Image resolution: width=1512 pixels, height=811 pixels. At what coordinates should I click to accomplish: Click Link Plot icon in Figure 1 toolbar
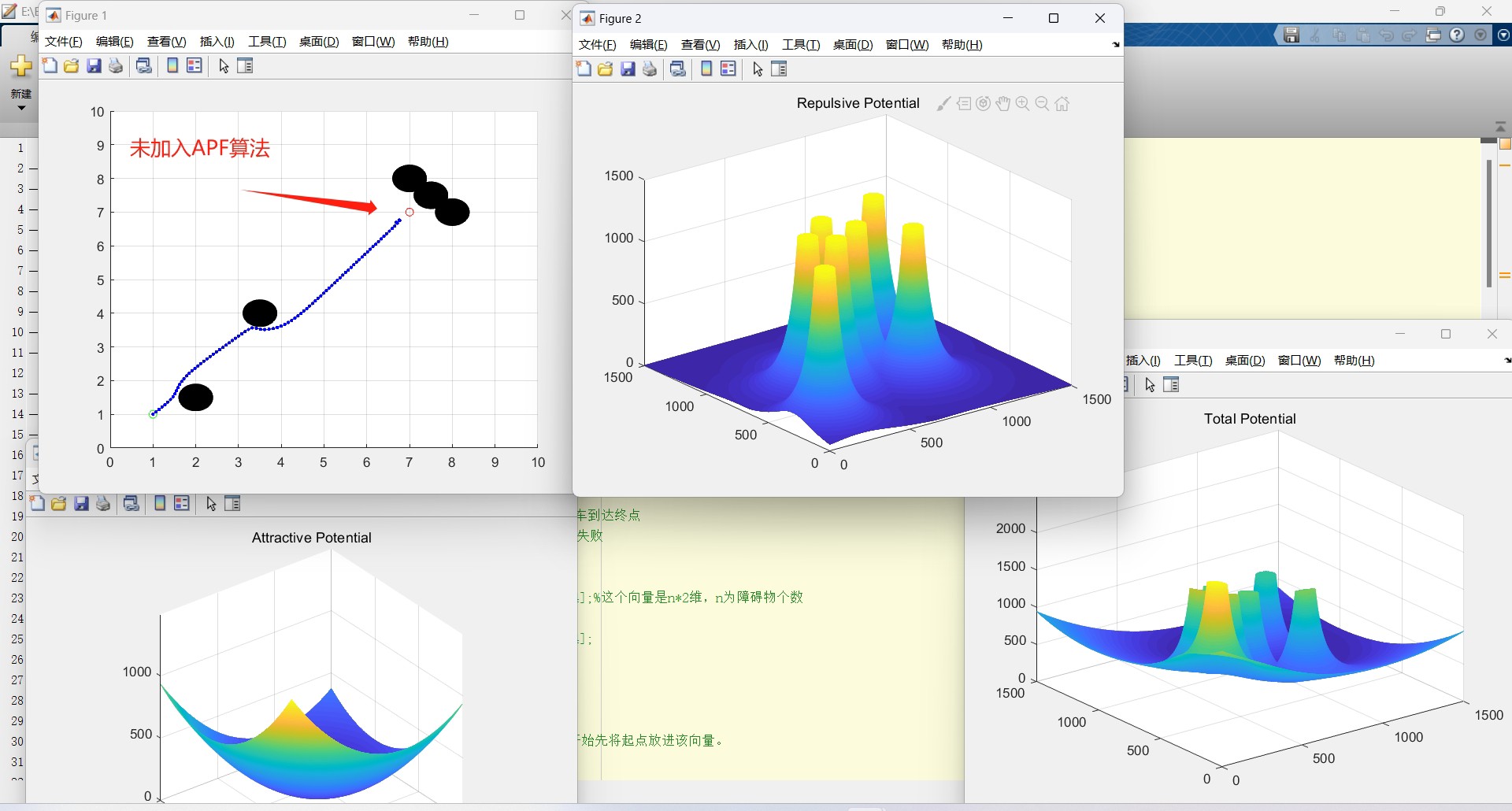click(x=144, y=66)
